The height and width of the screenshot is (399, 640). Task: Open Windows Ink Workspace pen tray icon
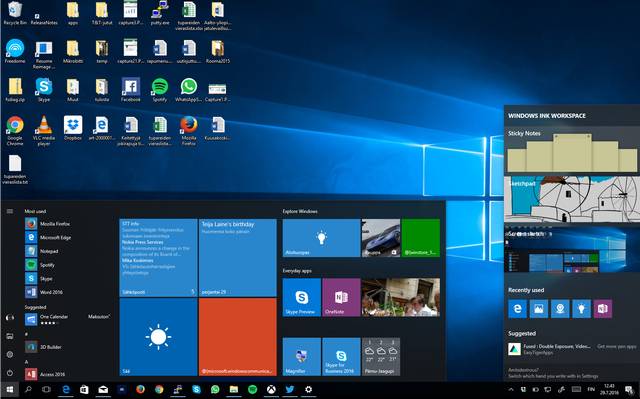pyautogui.click(x=561, y=390)
